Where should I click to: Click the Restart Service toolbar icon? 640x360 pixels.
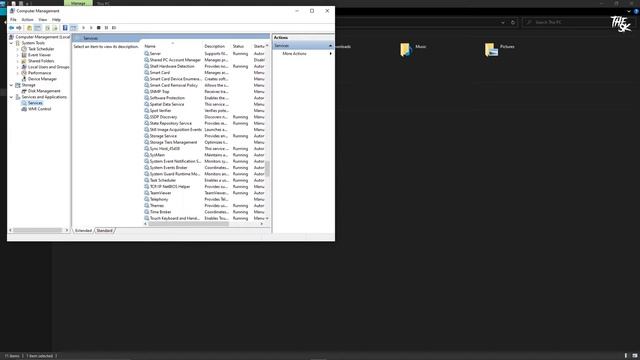click(x=114, y=28)
